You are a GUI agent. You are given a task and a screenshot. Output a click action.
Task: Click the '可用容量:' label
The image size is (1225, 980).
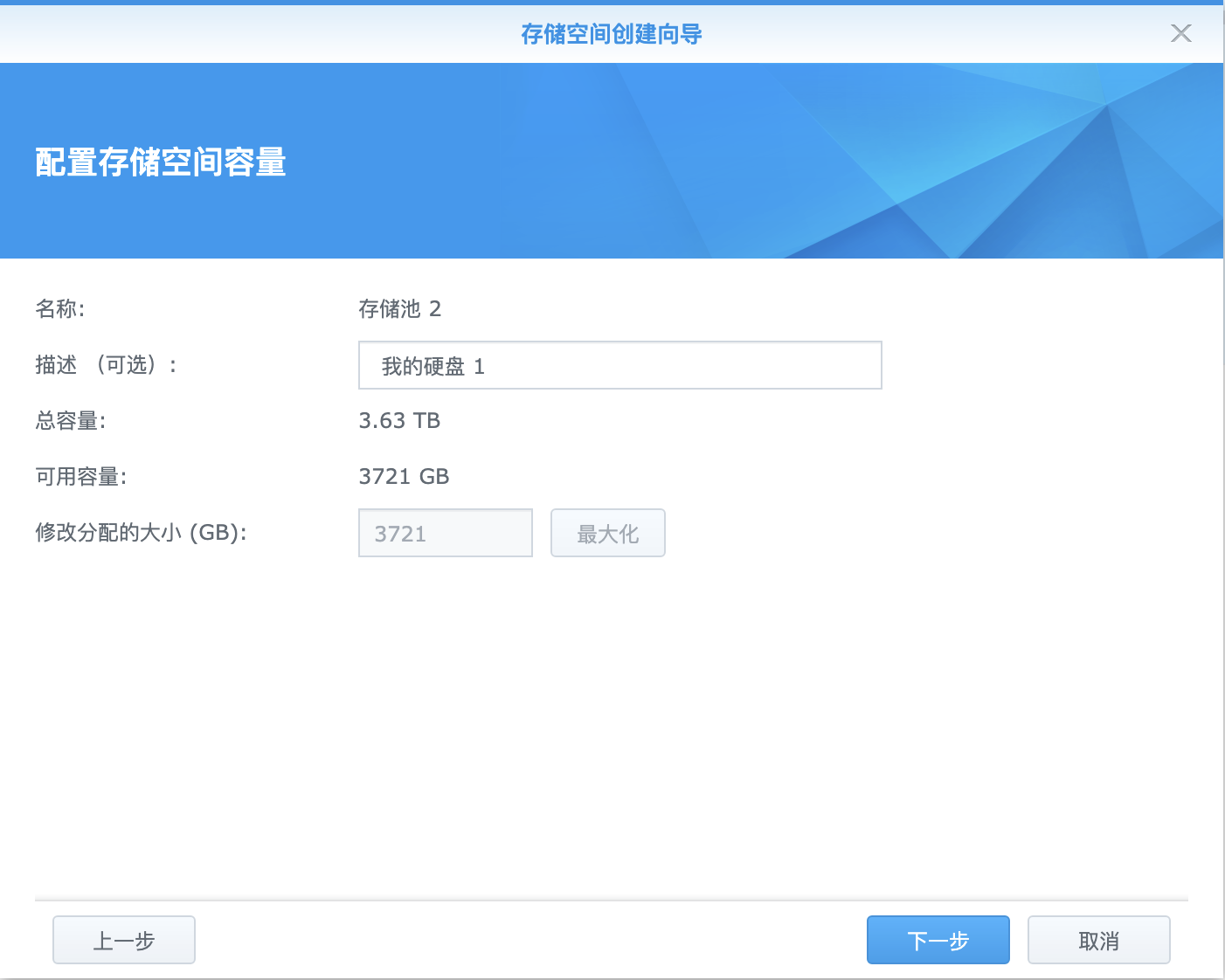coord(80,476)
